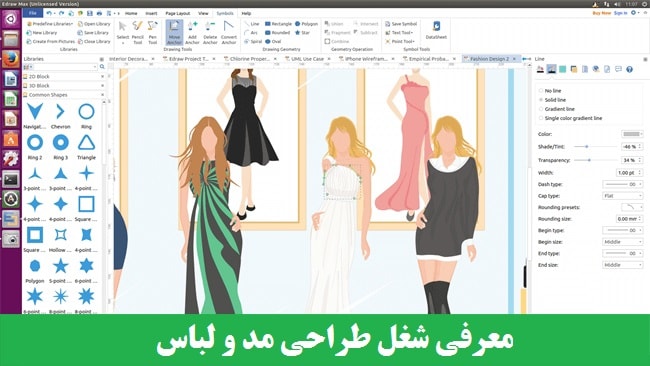Select the Move Anchor tool
The height and width of the screenshot is (366, 650).
click(174, 32)
